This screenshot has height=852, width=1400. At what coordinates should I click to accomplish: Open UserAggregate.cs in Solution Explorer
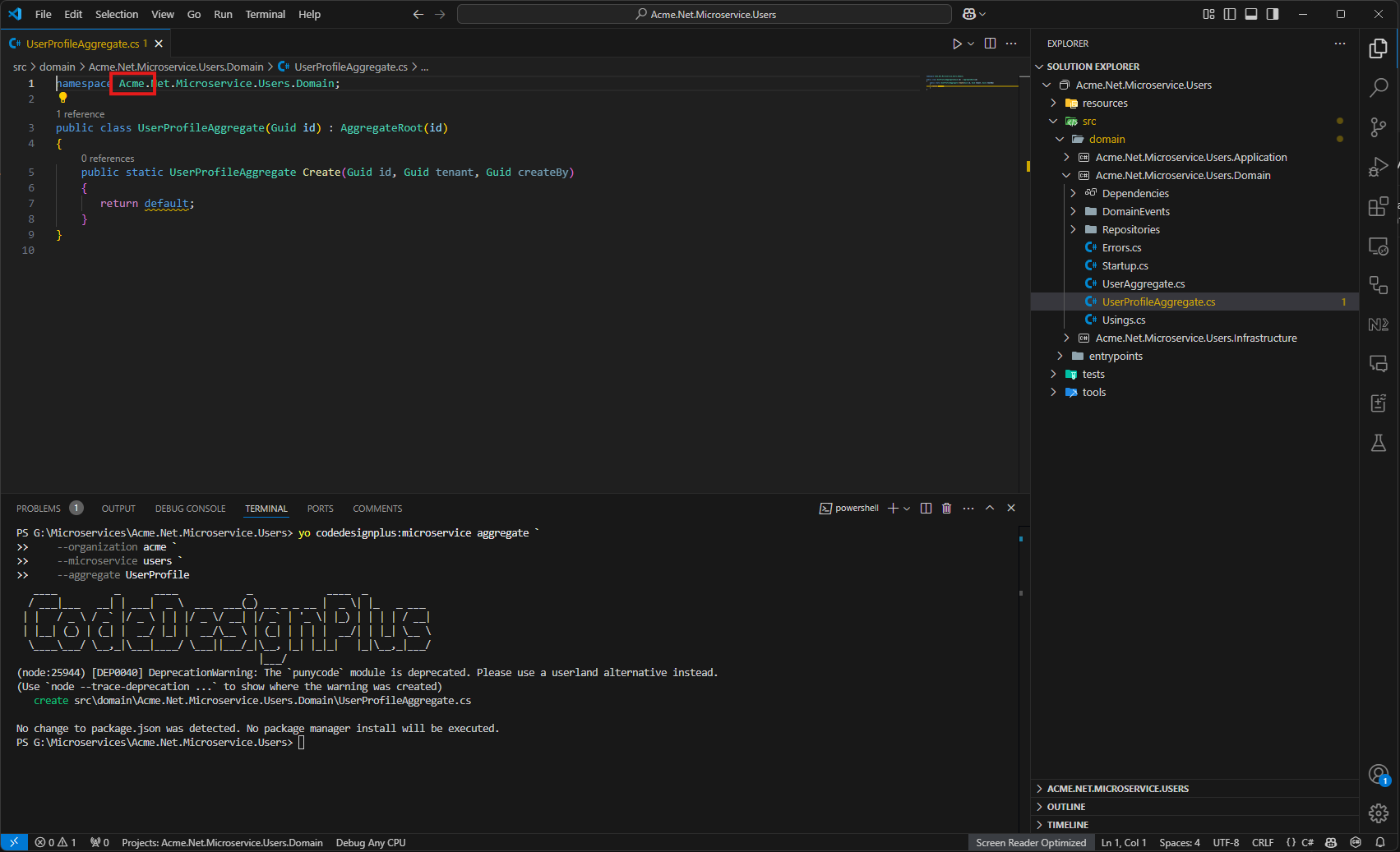coord(1144,283)
